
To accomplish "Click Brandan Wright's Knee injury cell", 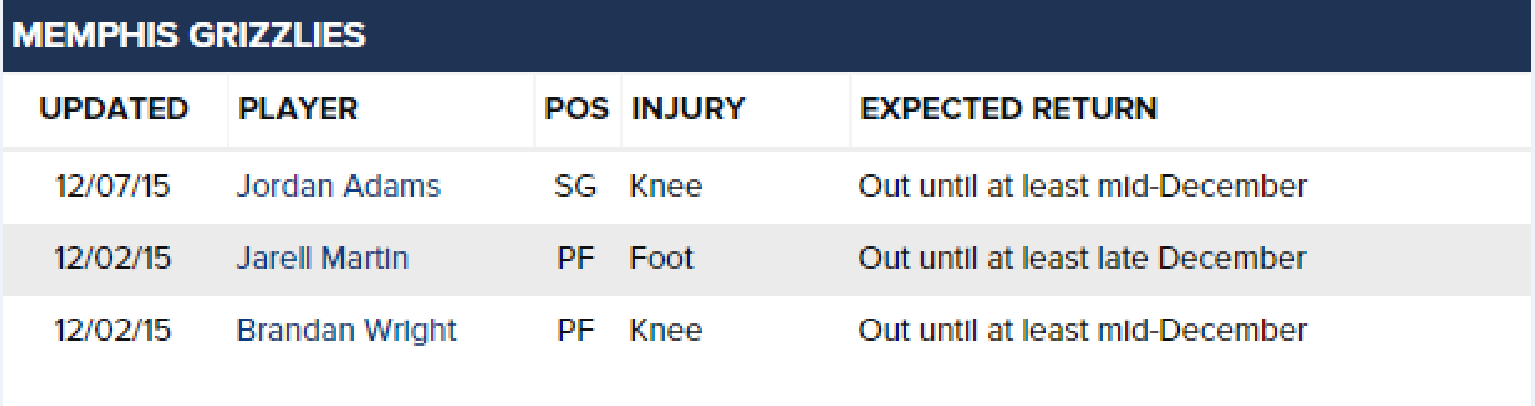I will tap(665, 331).
